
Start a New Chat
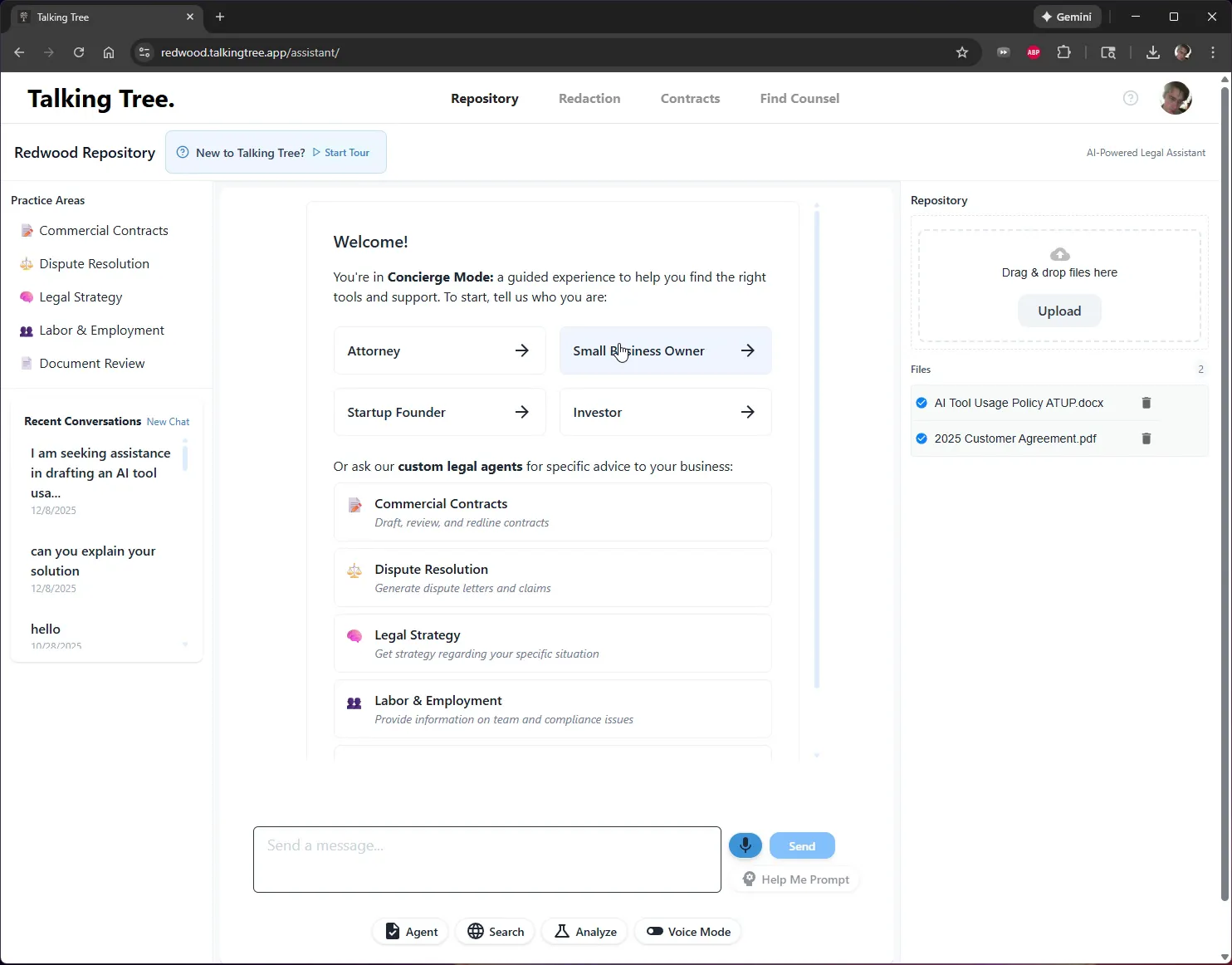tap(168, 422)
